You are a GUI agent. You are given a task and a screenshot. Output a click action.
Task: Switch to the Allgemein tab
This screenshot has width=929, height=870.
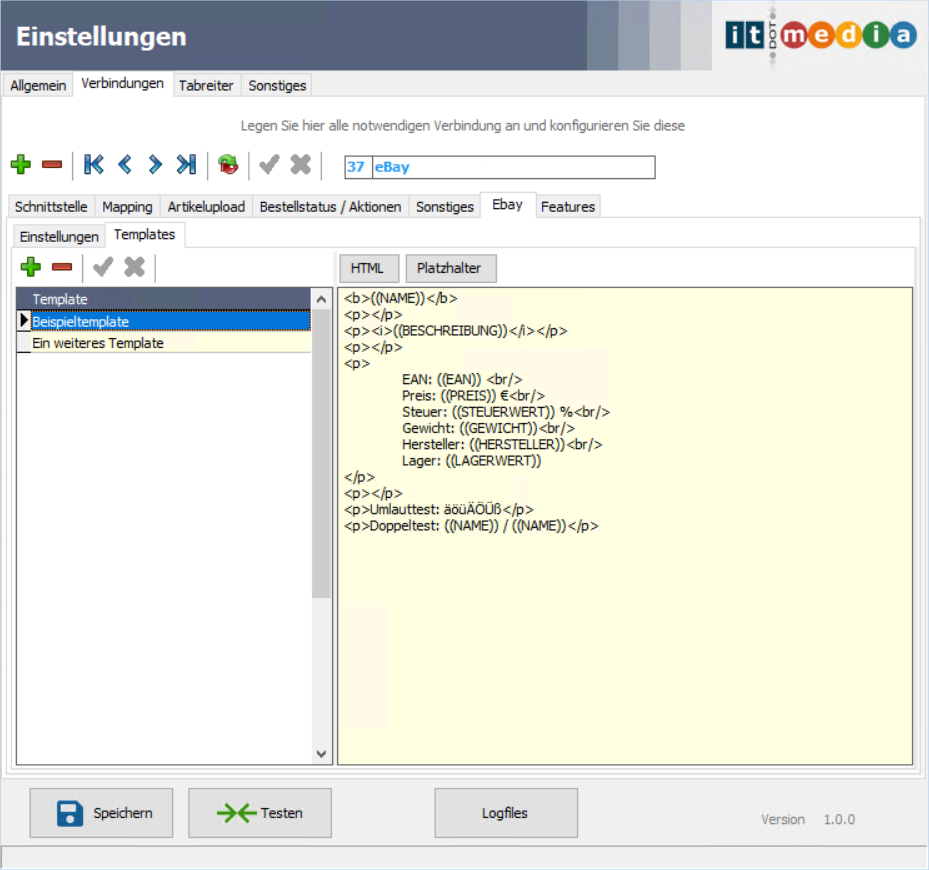[x=38, y=85]
